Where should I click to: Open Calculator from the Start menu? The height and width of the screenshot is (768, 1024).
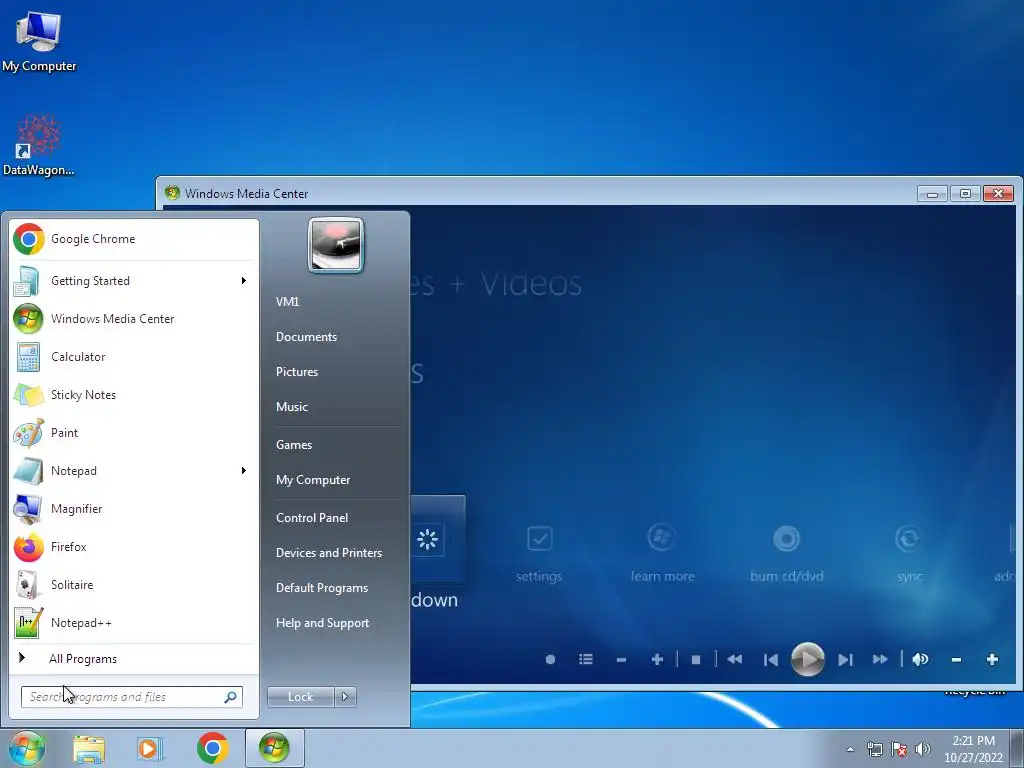134,357
